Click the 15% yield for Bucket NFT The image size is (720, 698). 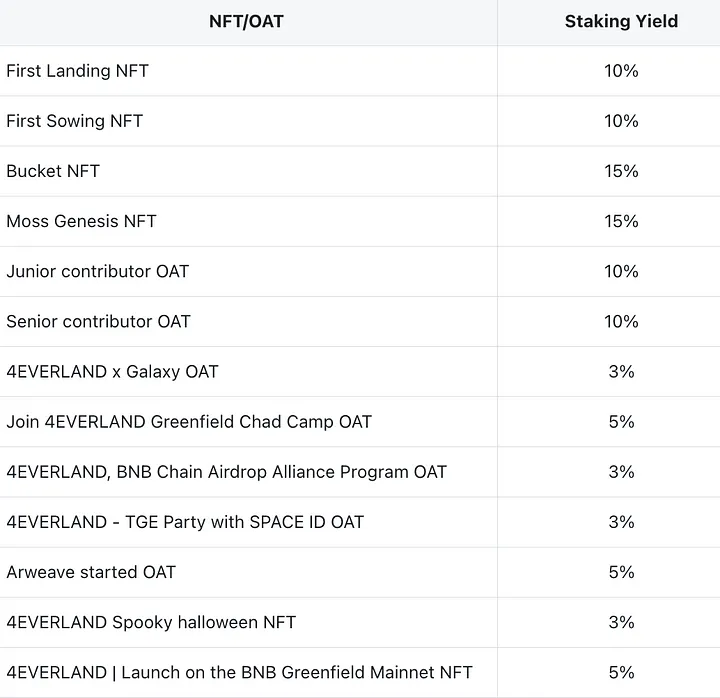click(x=621, y=171)
